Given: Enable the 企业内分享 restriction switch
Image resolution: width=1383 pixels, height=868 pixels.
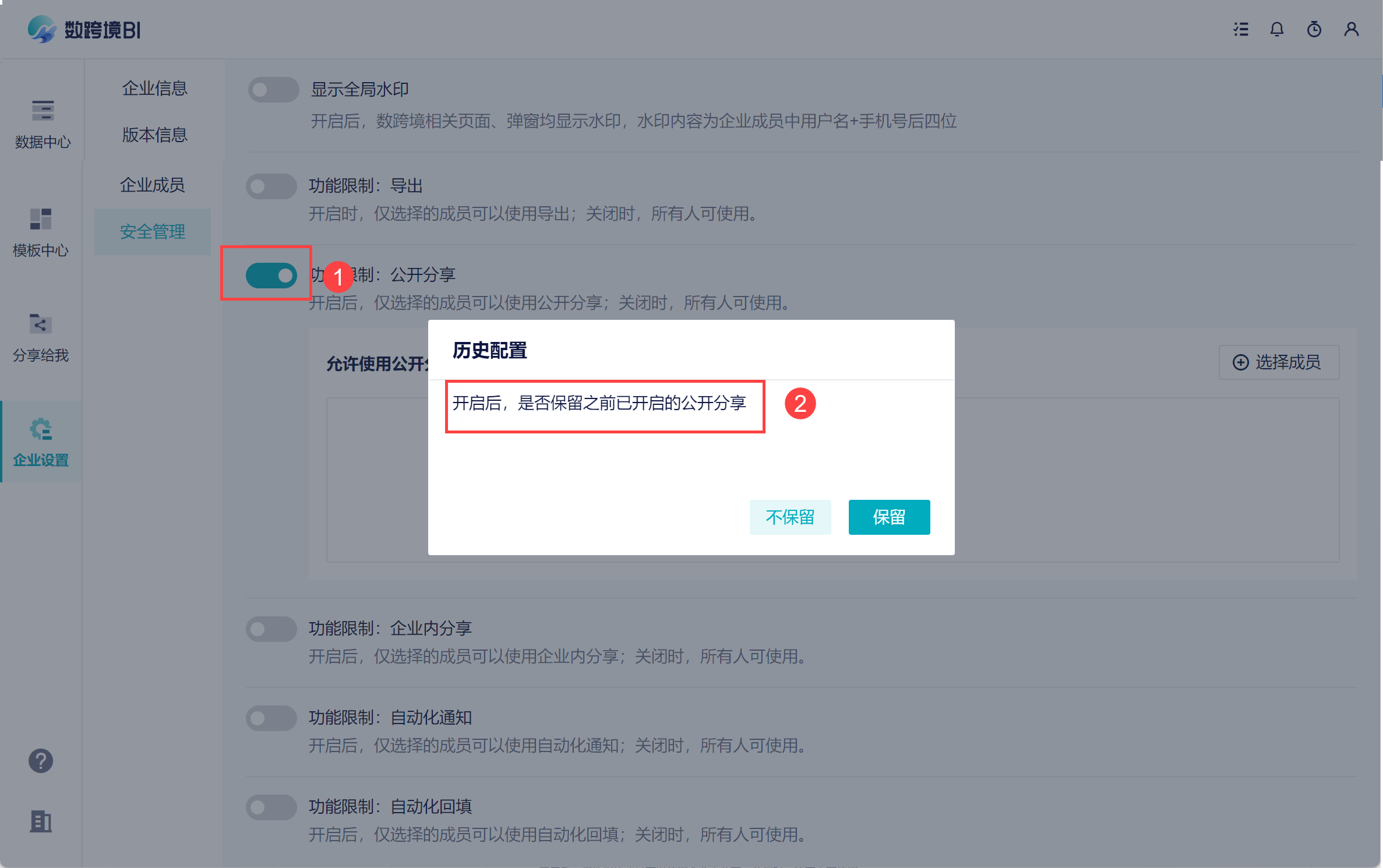Looking at the screenshot, I should [271, 629].
